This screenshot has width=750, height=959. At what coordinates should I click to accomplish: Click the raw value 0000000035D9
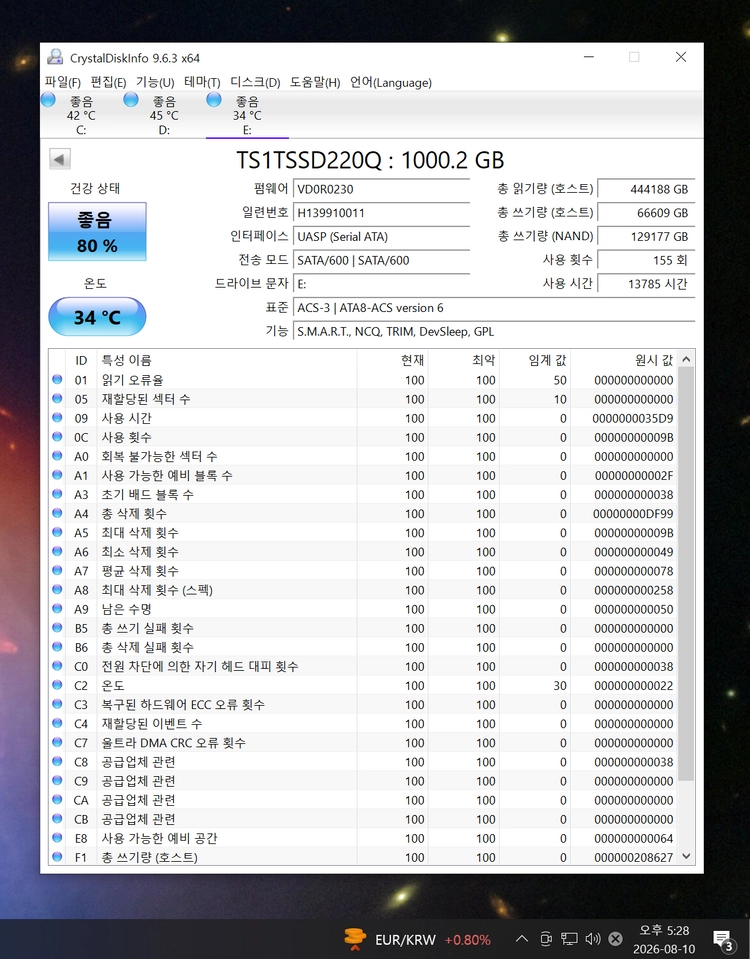(633, 418)
